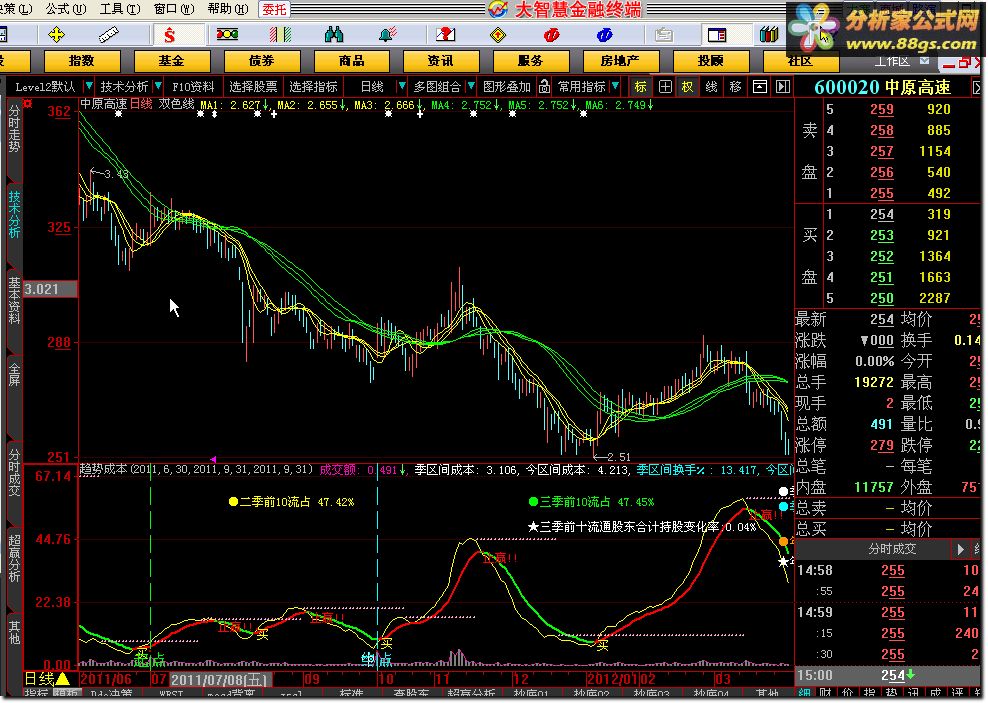The width and height of the screenshot is (988, 703).
Task: Open the 资讯 category tab
Action: pyautogui.click(x=440, y=61)
